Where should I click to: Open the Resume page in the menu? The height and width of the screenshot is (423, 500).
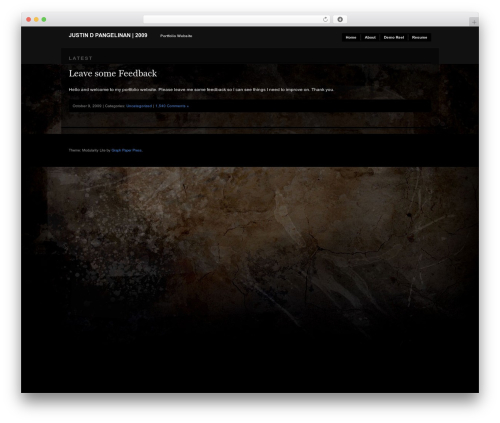[419, 37]
